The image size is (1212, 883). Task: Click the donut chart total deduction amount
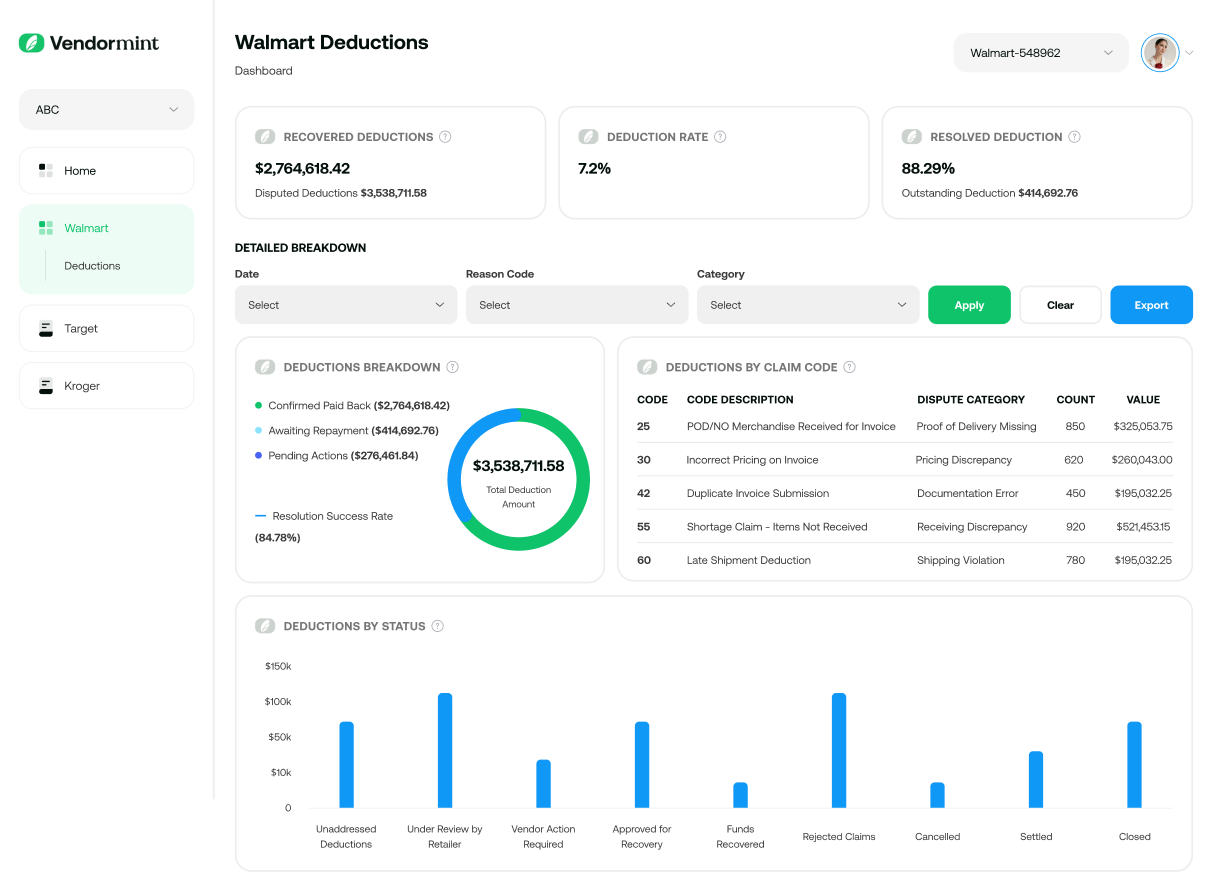point(518,466)
